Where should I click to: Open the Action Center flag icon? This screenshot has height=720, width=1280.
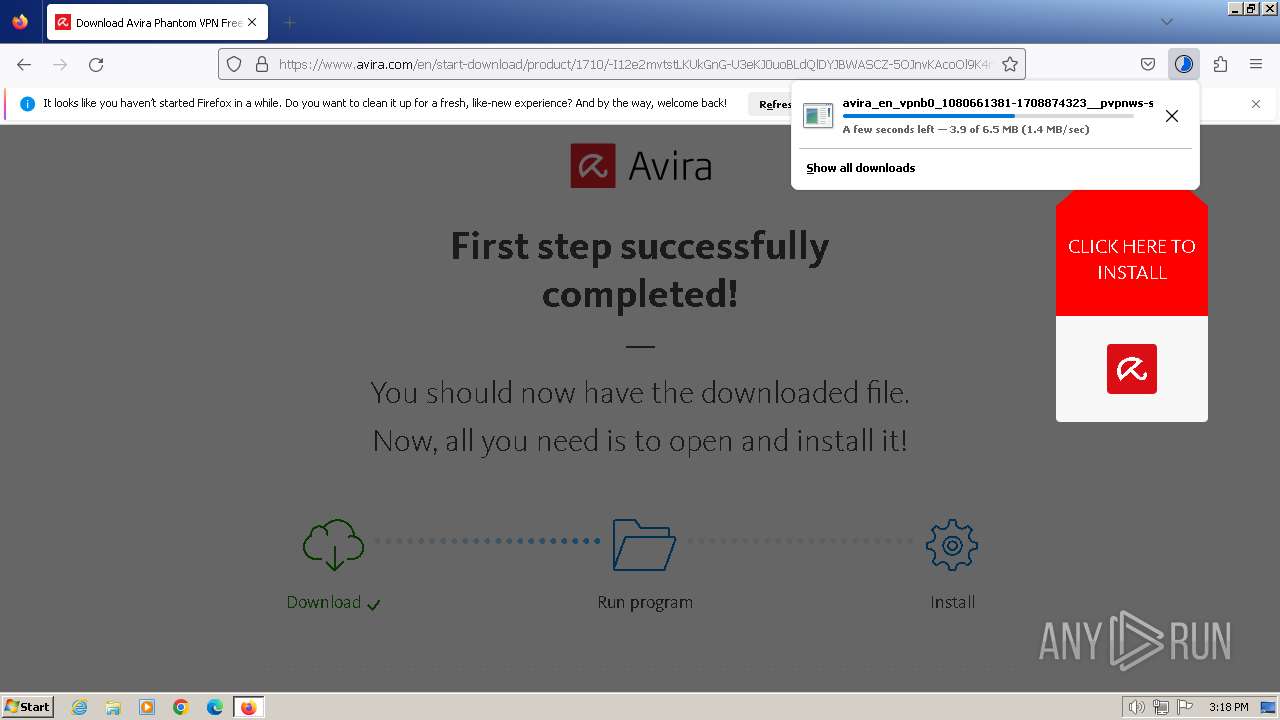click(1185, 707)
